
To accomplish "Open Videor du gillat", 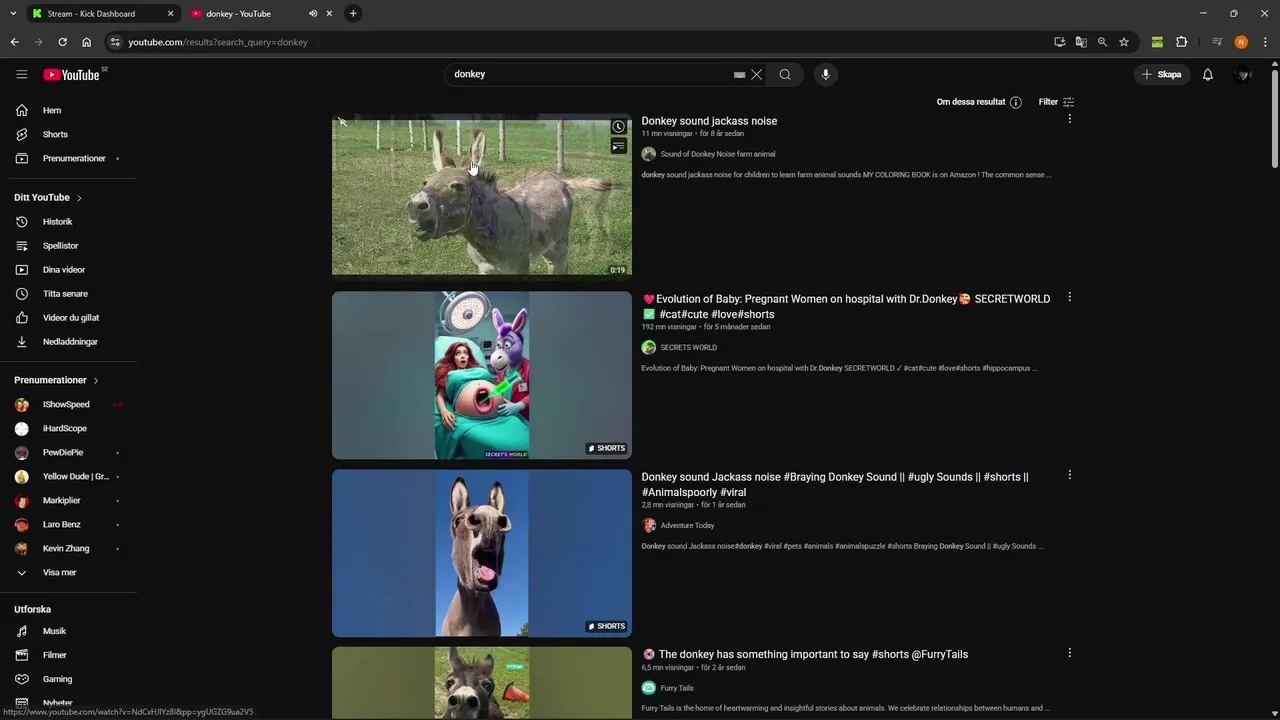I will click(70, 317).
